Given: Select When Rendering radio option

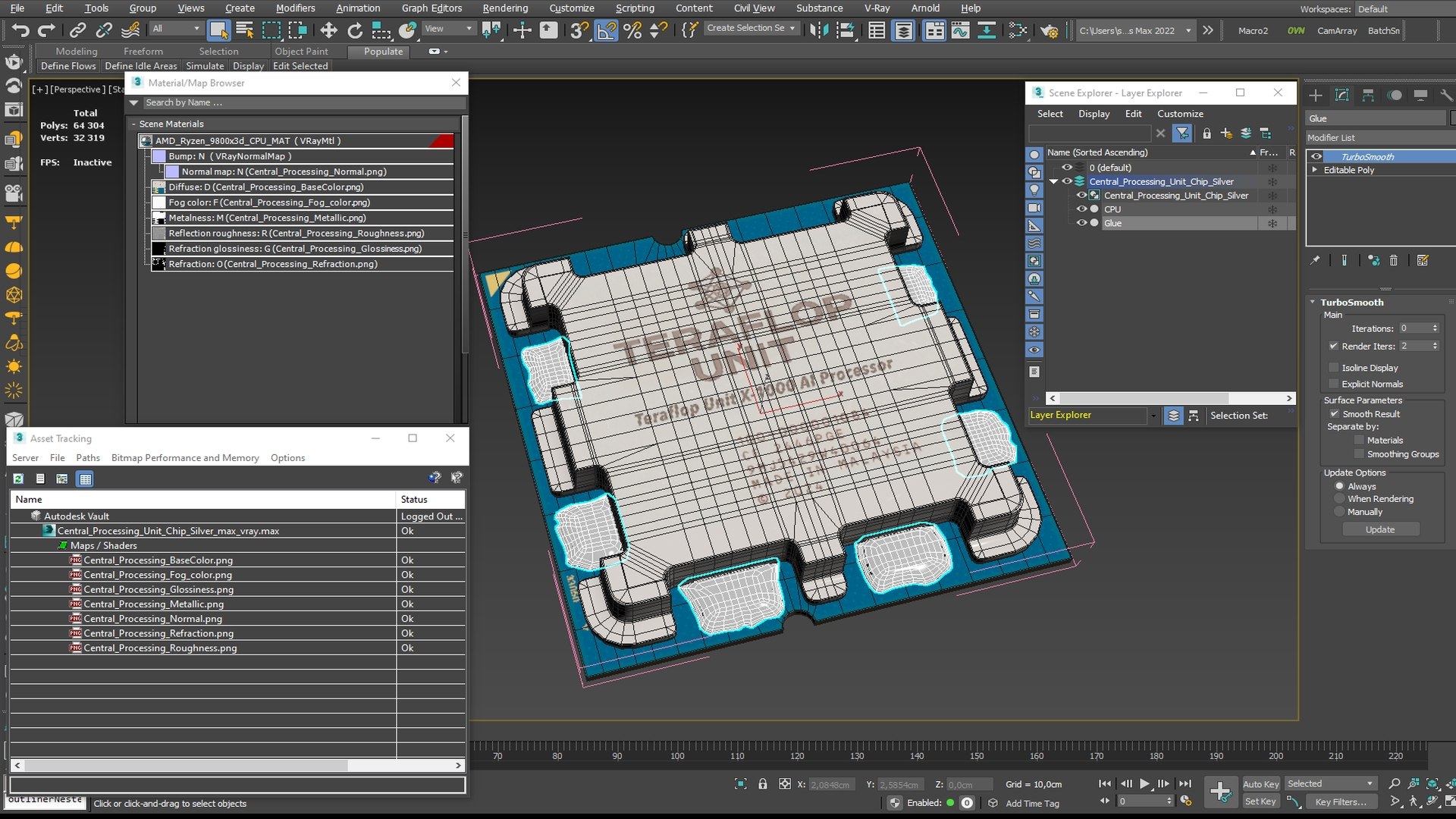Looking at the screenshot, I should pyautogui.click(x=1339, y=499).
